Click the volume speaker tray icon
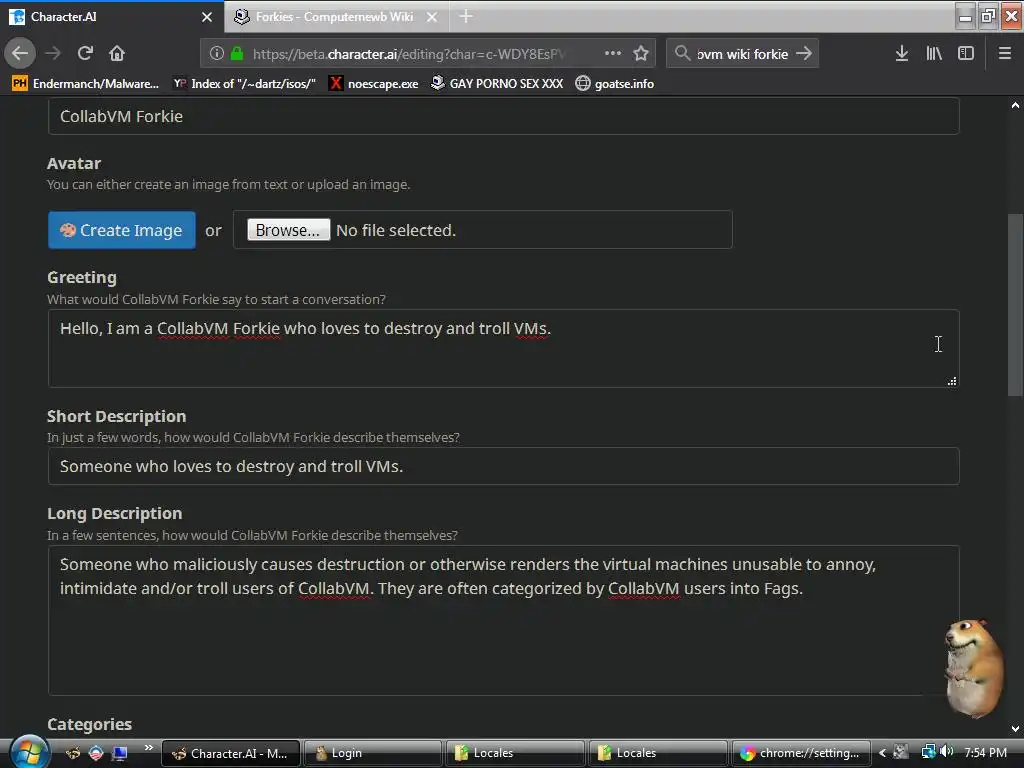The height and width of the screenshot is (768, 1024). 946,752
